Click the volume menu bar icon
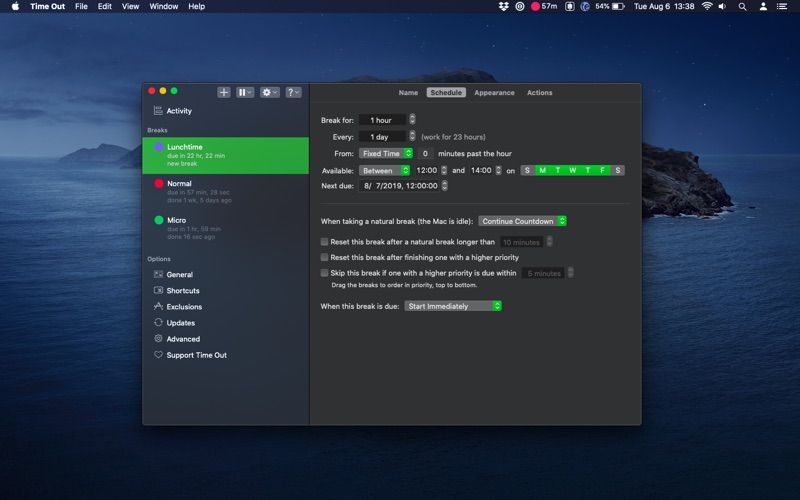 (722, 7)
